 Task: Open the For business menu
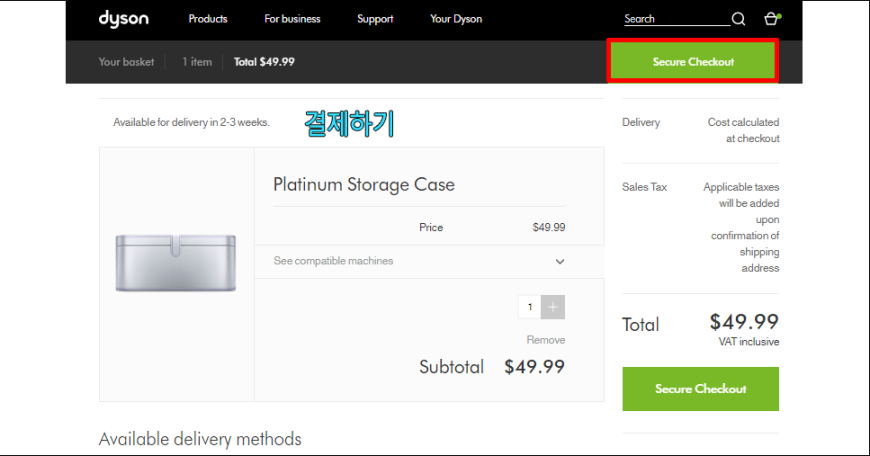(x=292, y=19)
